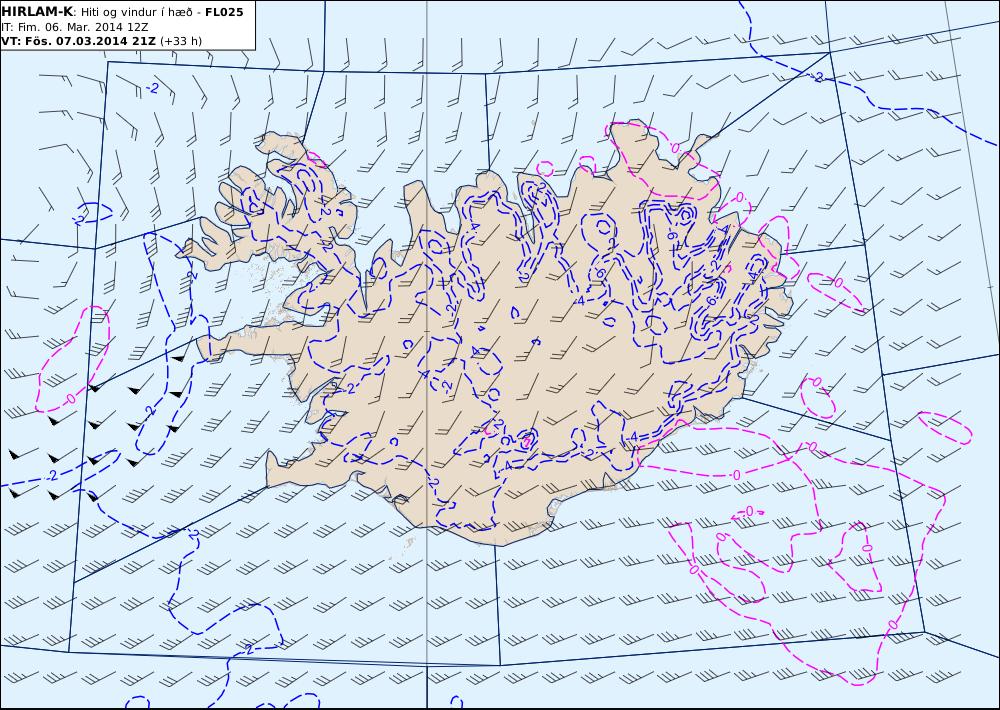Click the '(+33 h)' forecast offset text
Image resolution: width=1000 pixels, height=710 pixels.
tap(180, 41)
